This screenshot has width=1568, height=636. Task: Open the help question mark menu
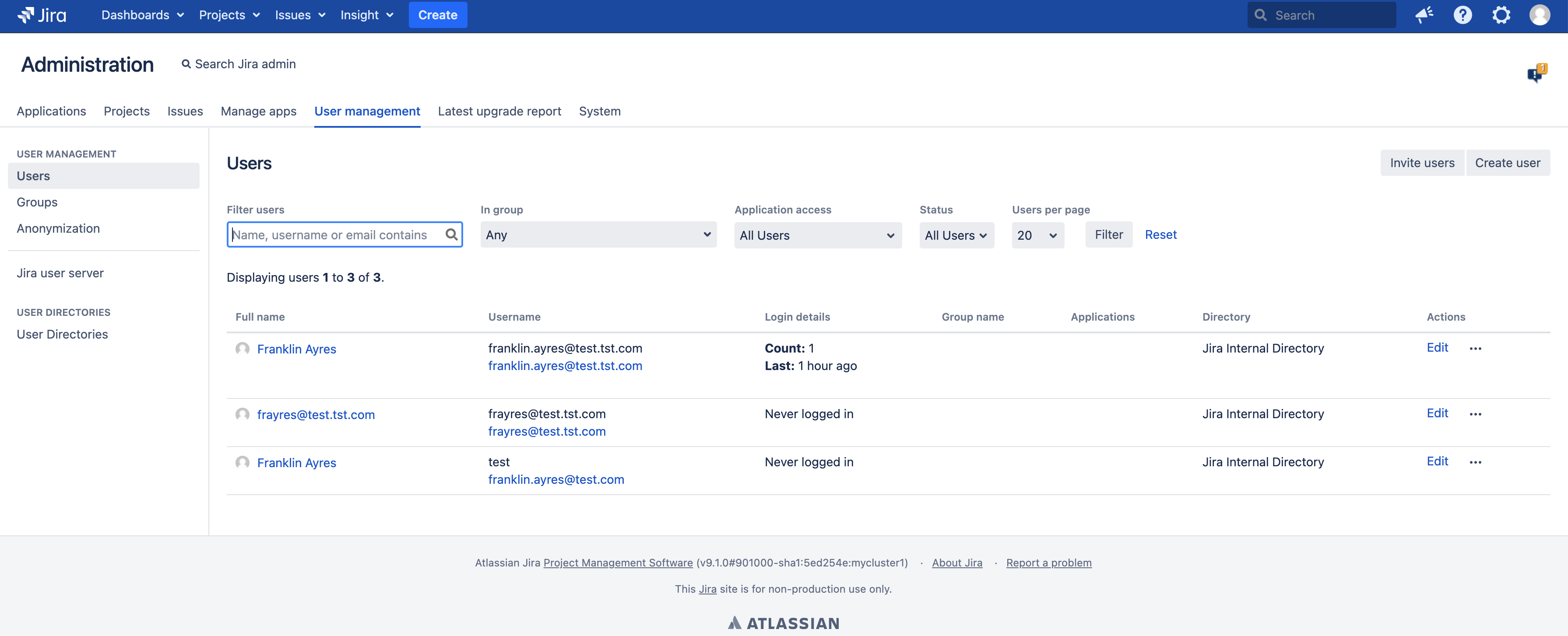click(x=1462, y=14)
